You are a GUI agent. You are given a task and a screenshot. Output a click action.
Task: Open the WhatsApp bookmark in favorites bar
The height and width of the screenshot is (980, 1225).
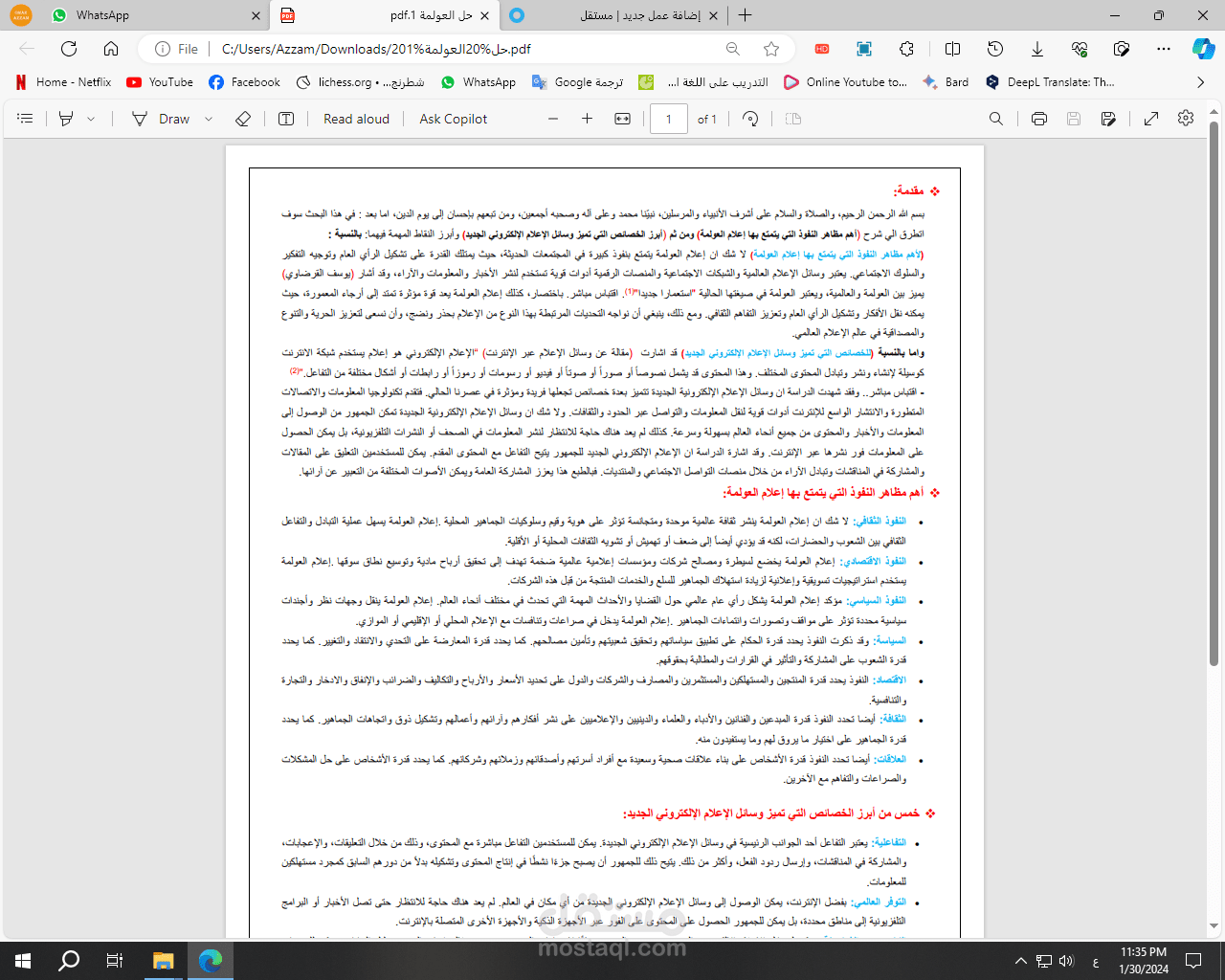point(479,82)
